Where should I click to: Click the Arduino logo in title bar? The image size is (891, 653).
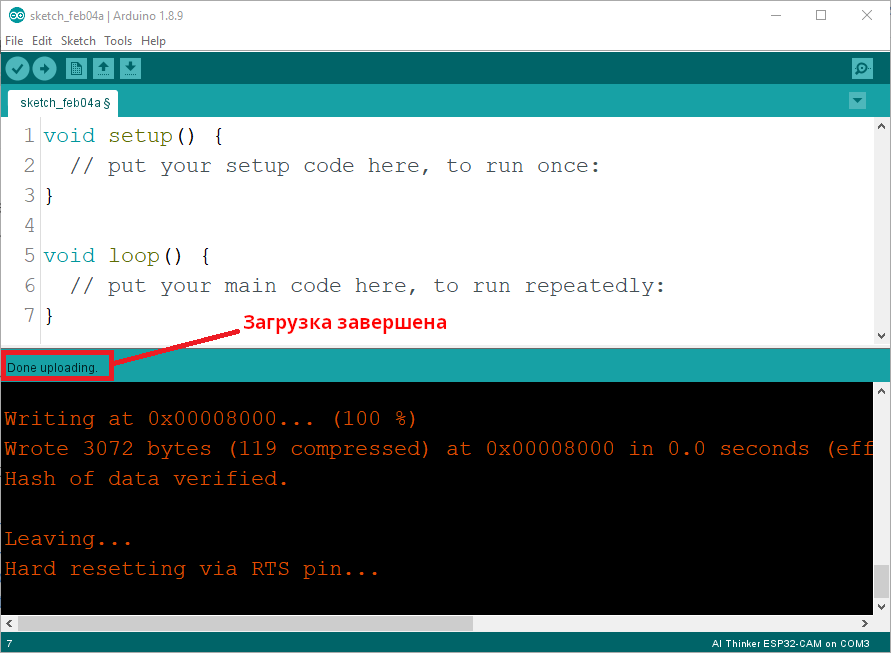click(16, 16)
